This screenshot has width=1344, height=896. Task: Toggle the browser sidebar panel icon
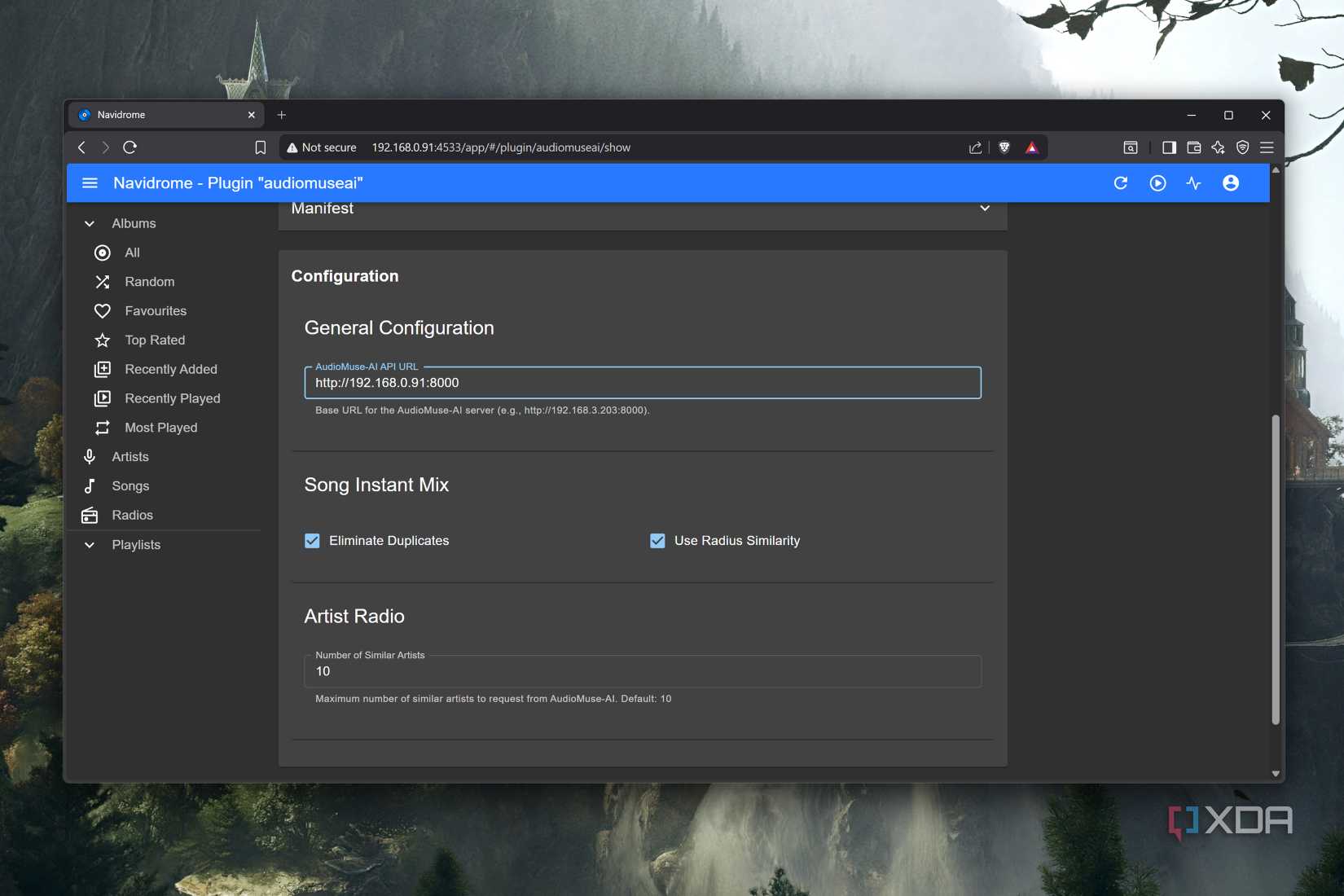(1169, 147)
